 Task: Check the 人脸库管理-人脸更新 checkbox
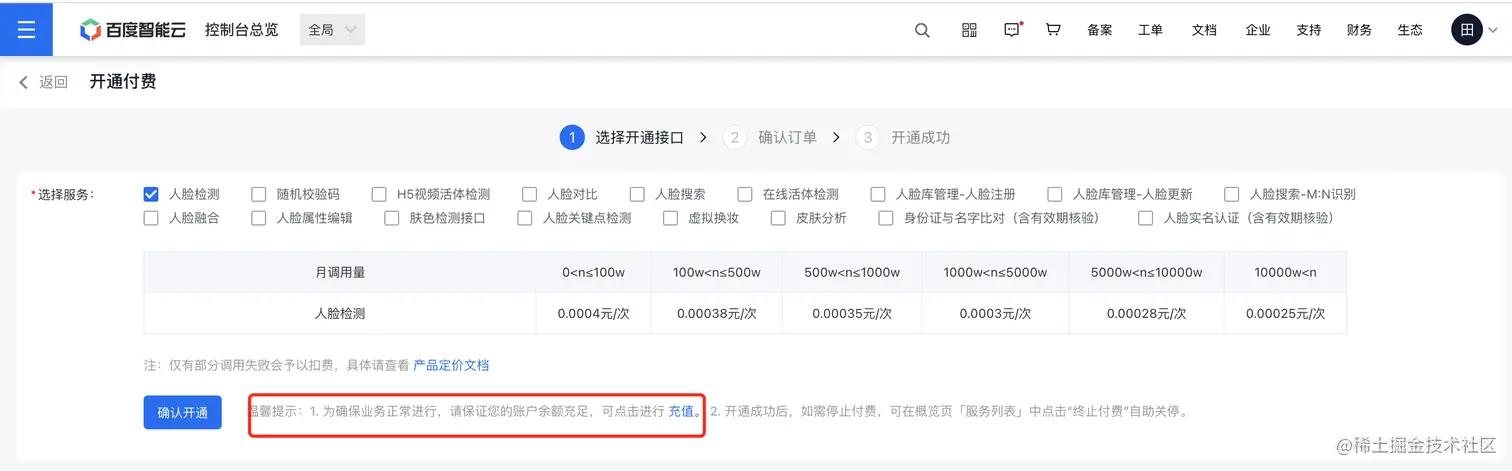[x=1055, y=194]
